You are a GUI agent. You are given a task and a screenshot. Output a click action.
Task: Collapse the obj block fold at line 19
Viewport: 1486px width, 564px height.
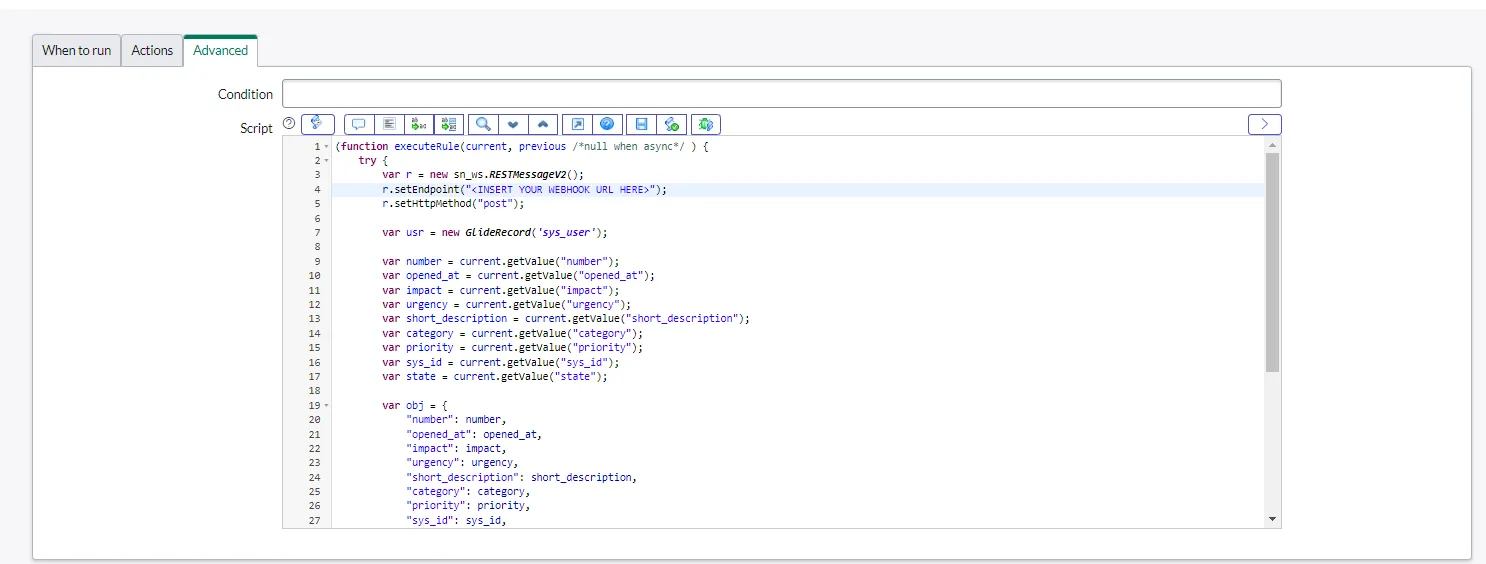coord(326,406)
